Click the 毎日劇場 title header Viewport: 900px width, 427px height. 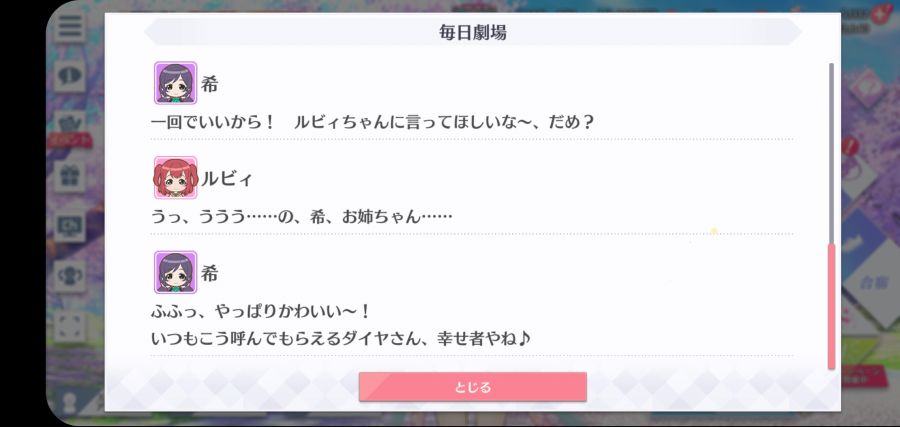[x=472, y=32]
